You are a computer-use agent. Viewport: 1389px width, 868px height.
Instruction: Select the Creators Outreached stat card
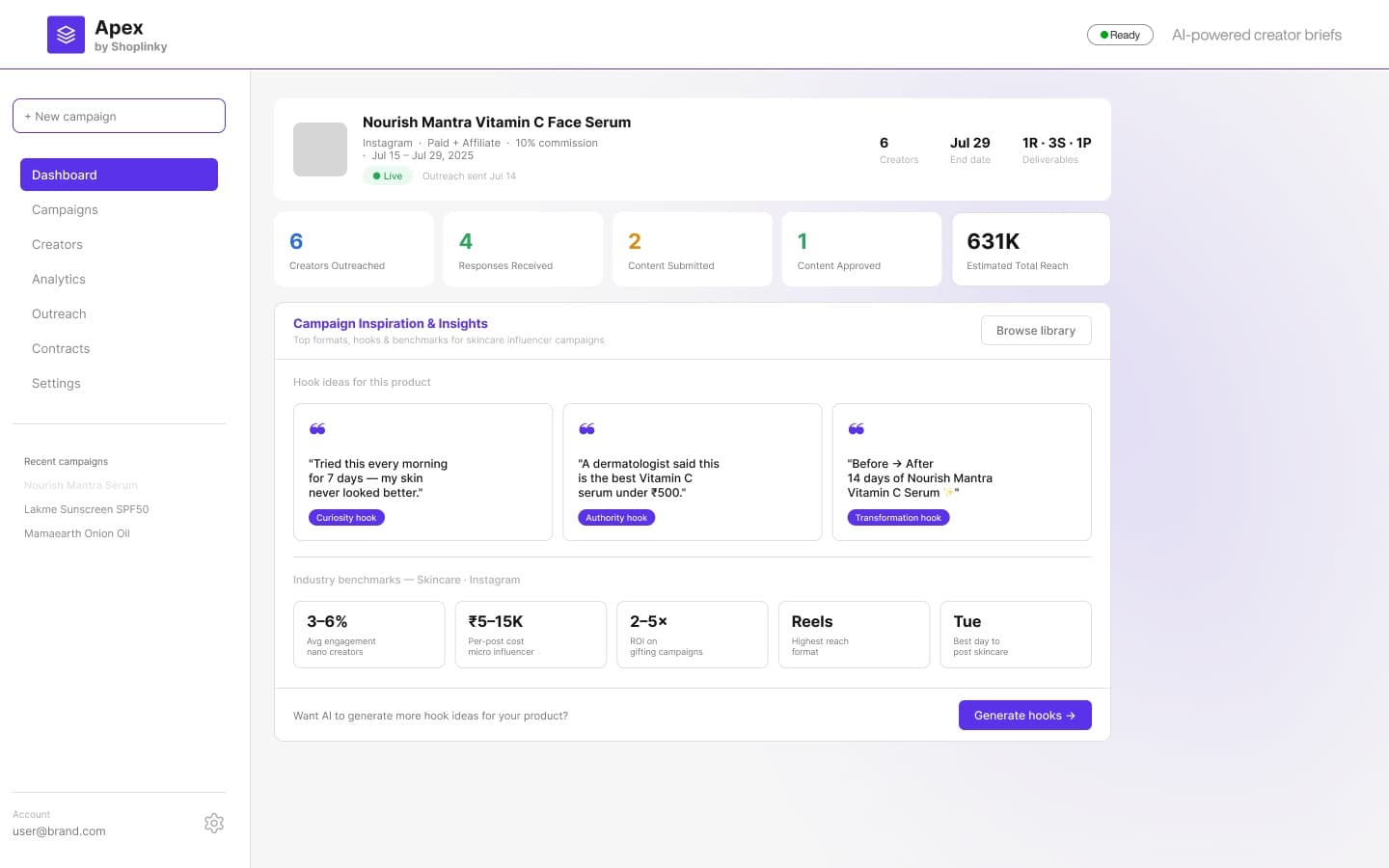(x=354, y=249)
